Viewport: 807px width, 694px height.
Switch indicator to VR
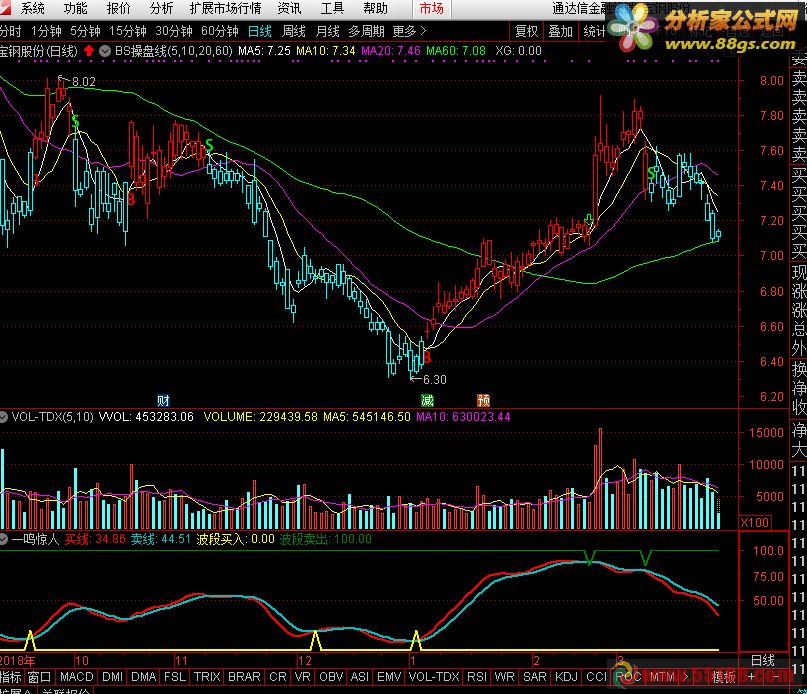point(303,676)
